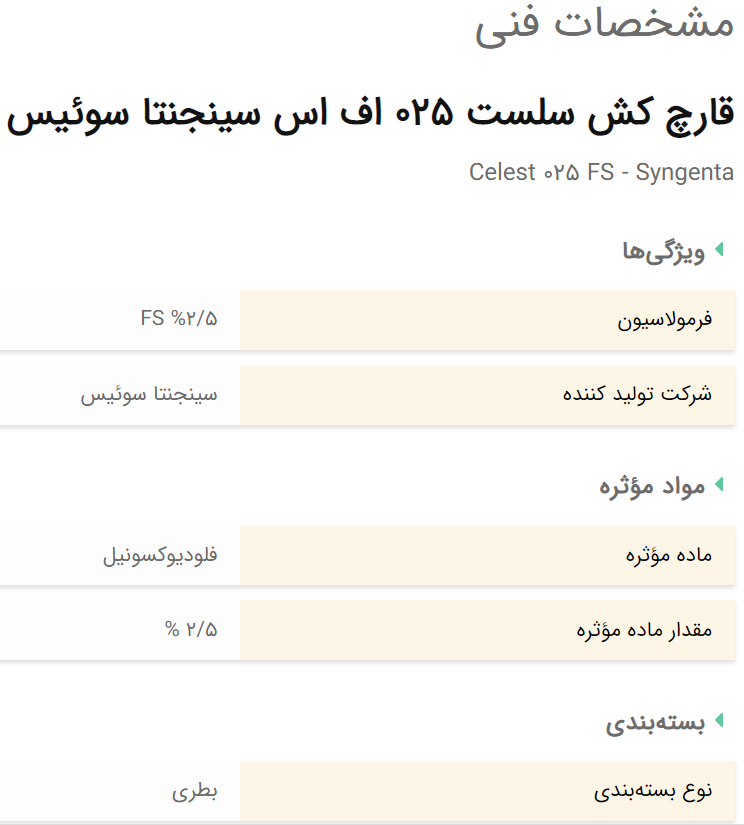This screenshot has width=744, height=825.
Task: Click the بطری packaging value
Action: pyautogui.click(x=195, y=791)
